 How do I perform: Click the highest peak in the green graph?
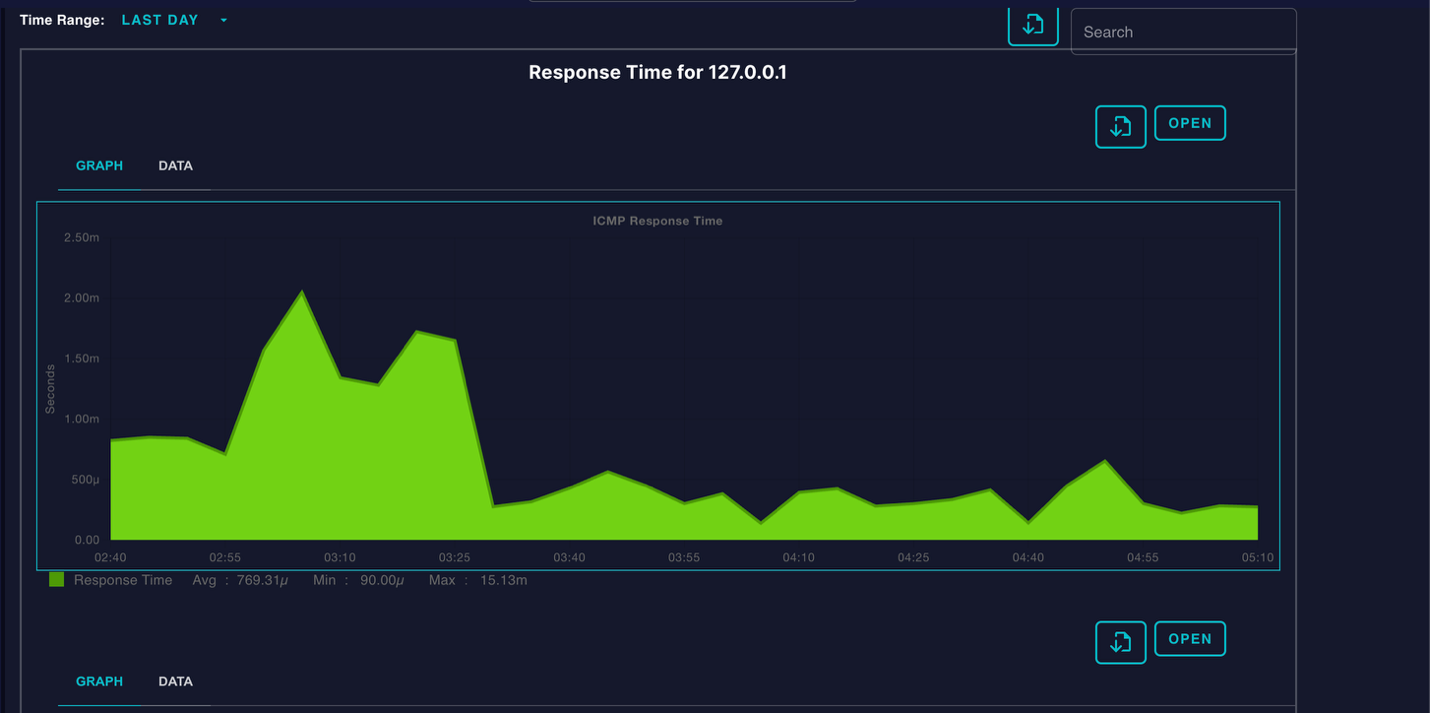[302, 292]
